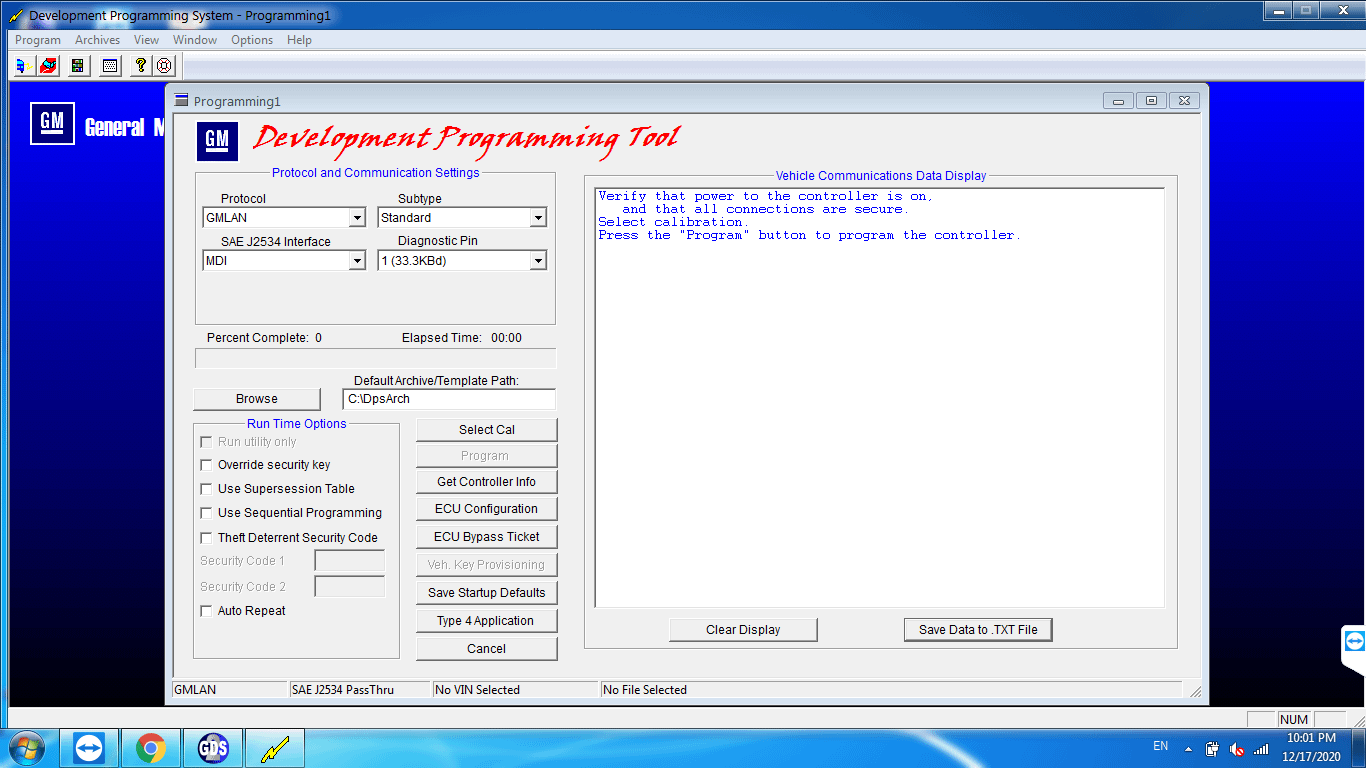Click the GM logo in the Programming1 window
Viewport: 1366px width, 768px height.
pyautogui.click(x=218, y=142)
